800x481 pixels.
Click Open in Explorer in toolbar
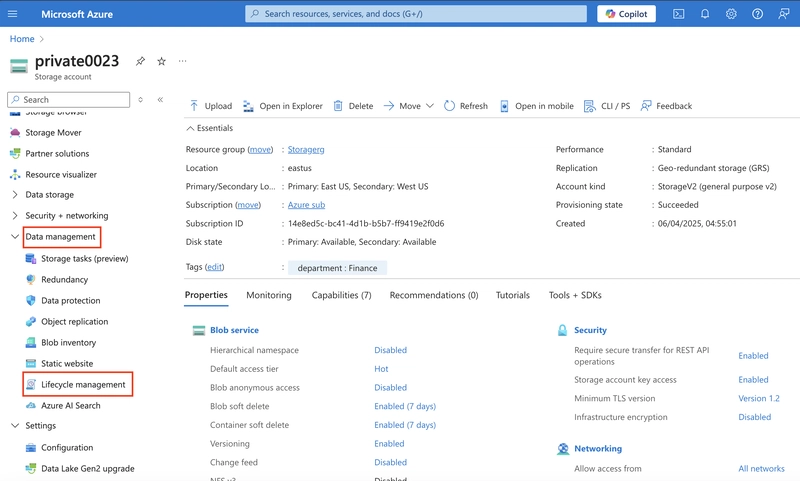283,106
